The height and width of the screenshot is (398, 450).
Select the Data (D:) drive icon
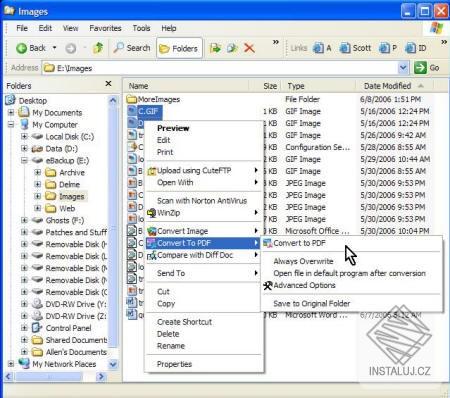click(37, 149)
